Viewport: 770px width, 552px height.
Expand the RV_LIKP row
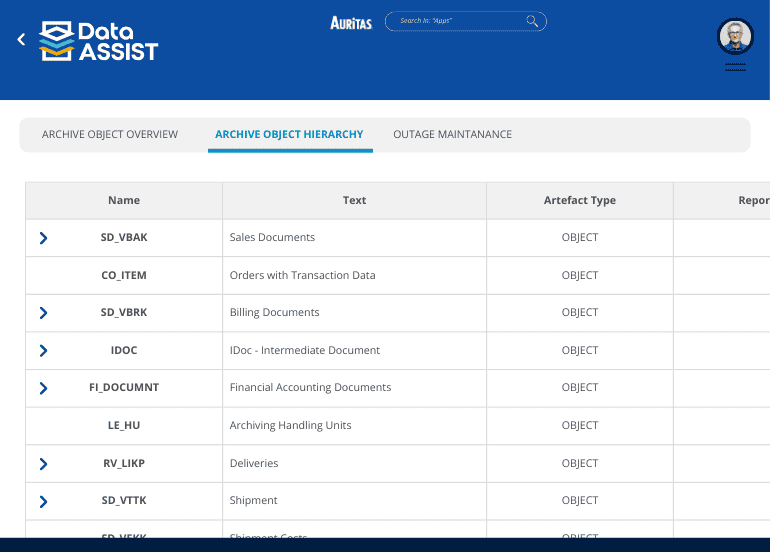43,464
